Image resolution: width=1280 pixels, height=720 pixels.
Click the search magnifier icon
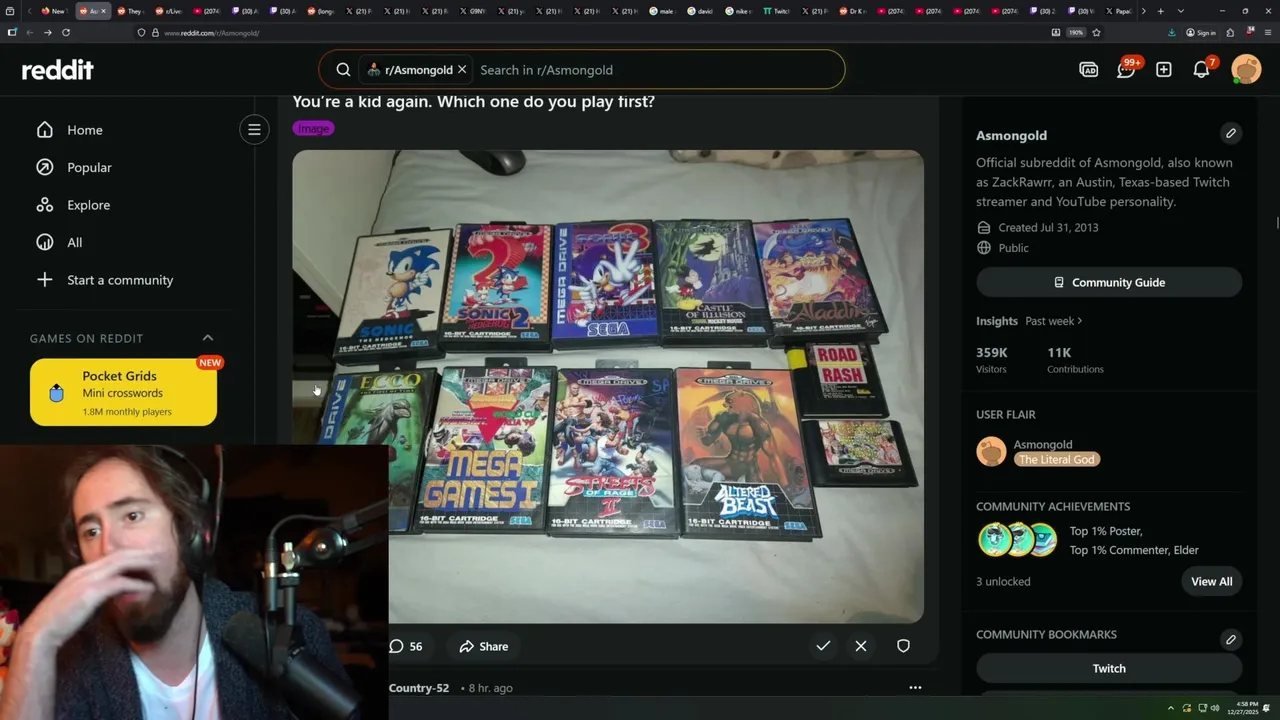343,70
